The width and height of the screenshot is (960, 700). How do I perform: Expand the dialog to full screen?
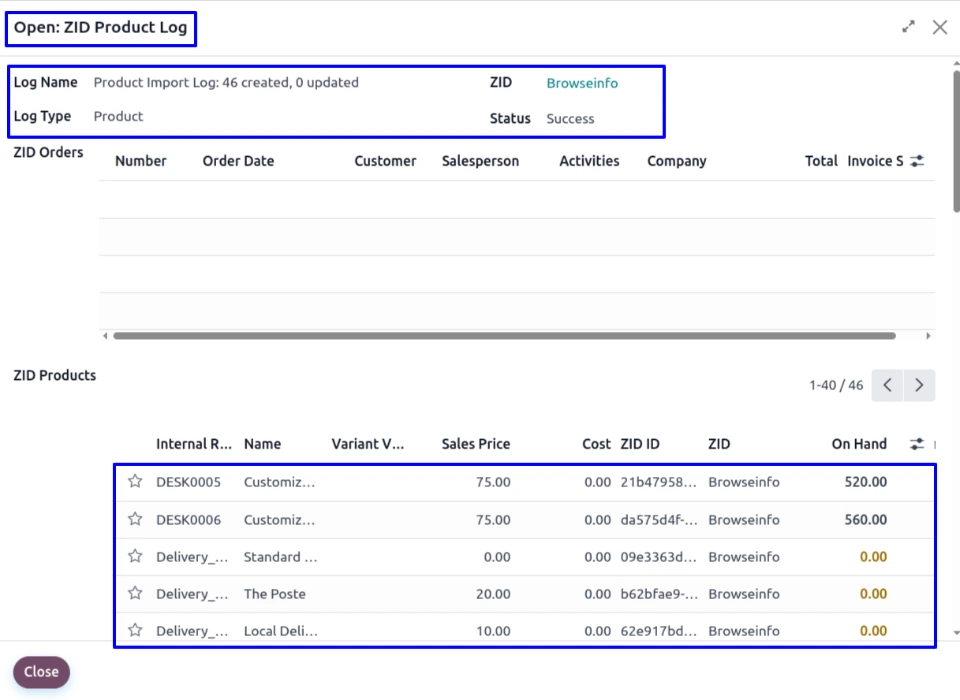(908, 27)
